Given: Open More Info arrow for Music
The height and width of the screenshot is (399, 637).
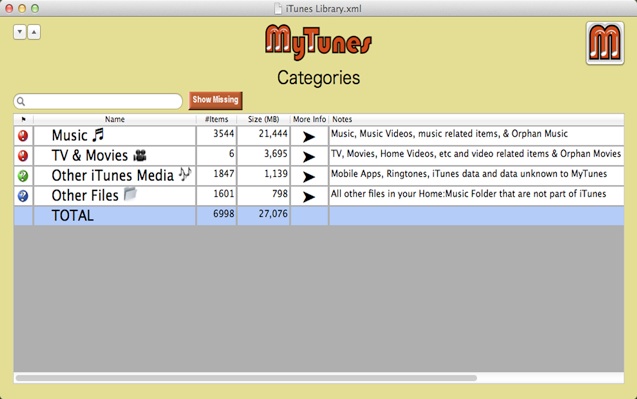Looking at the screenshot, I should (309, 137).
